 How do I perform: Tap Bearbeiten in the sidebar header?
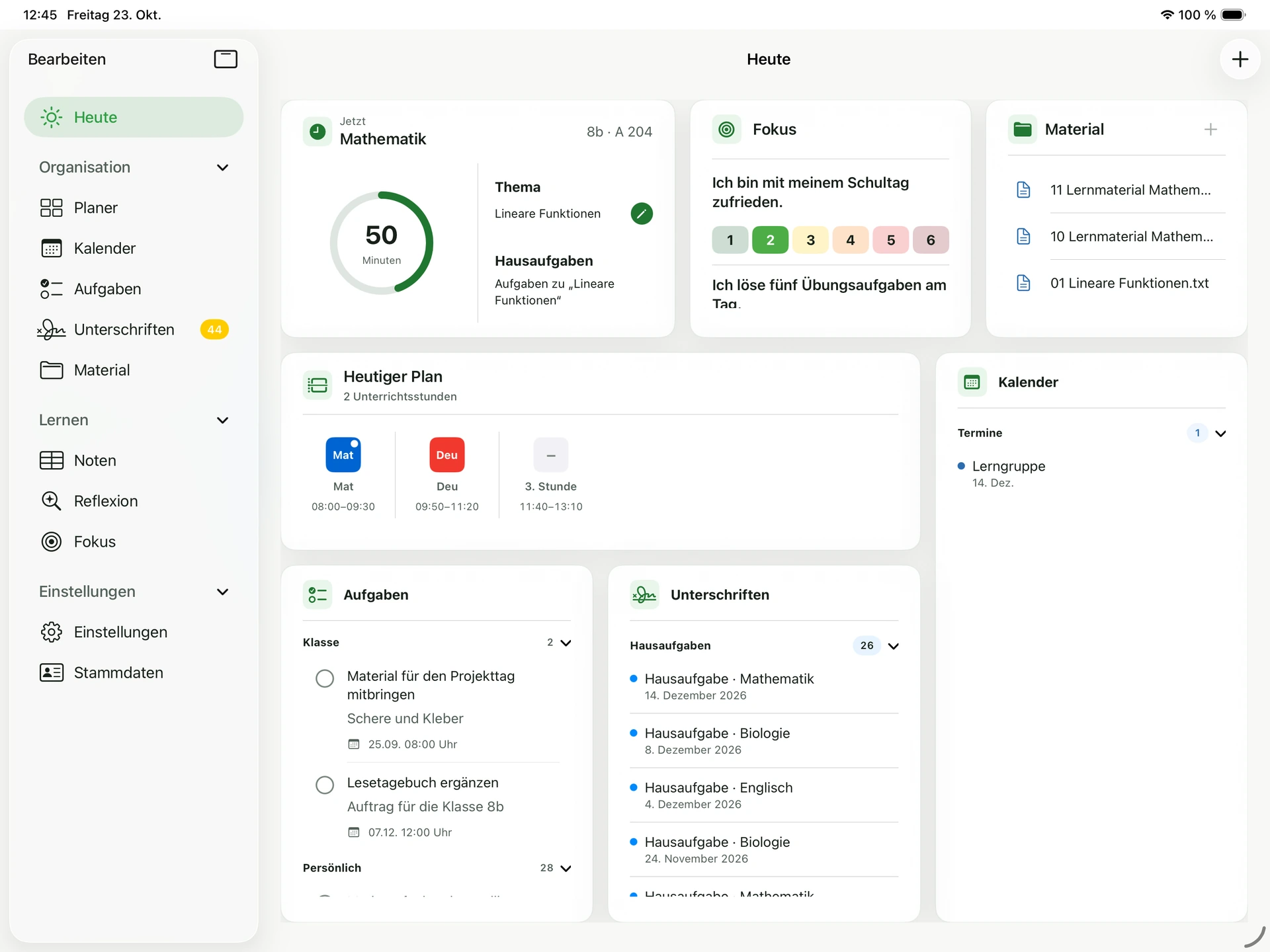(x=67, y=59)
